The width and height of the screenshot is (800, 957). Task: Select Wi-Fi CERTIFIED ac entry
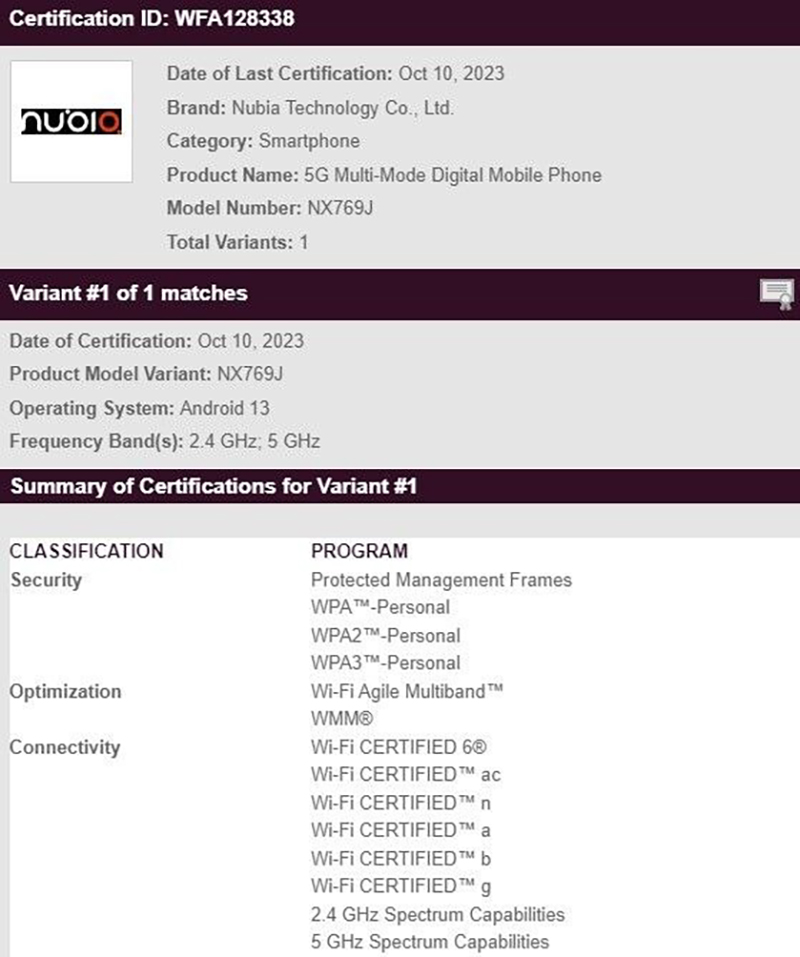tap(406, 775)
